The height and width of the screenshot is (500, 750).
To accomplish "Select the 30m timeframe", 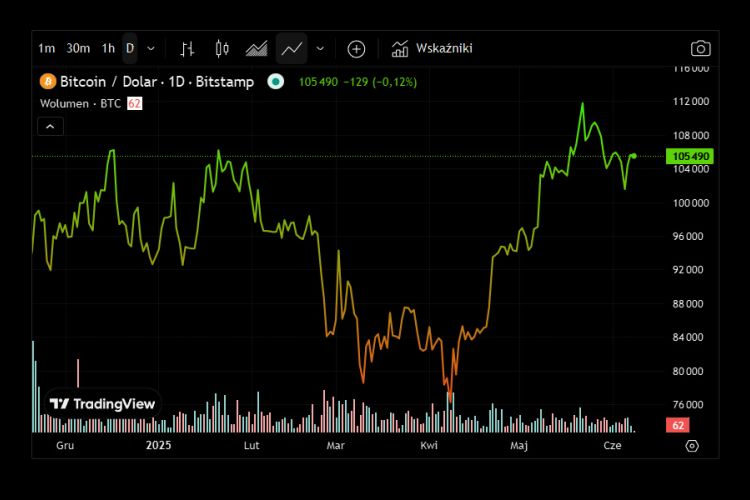I will (78, 48).
